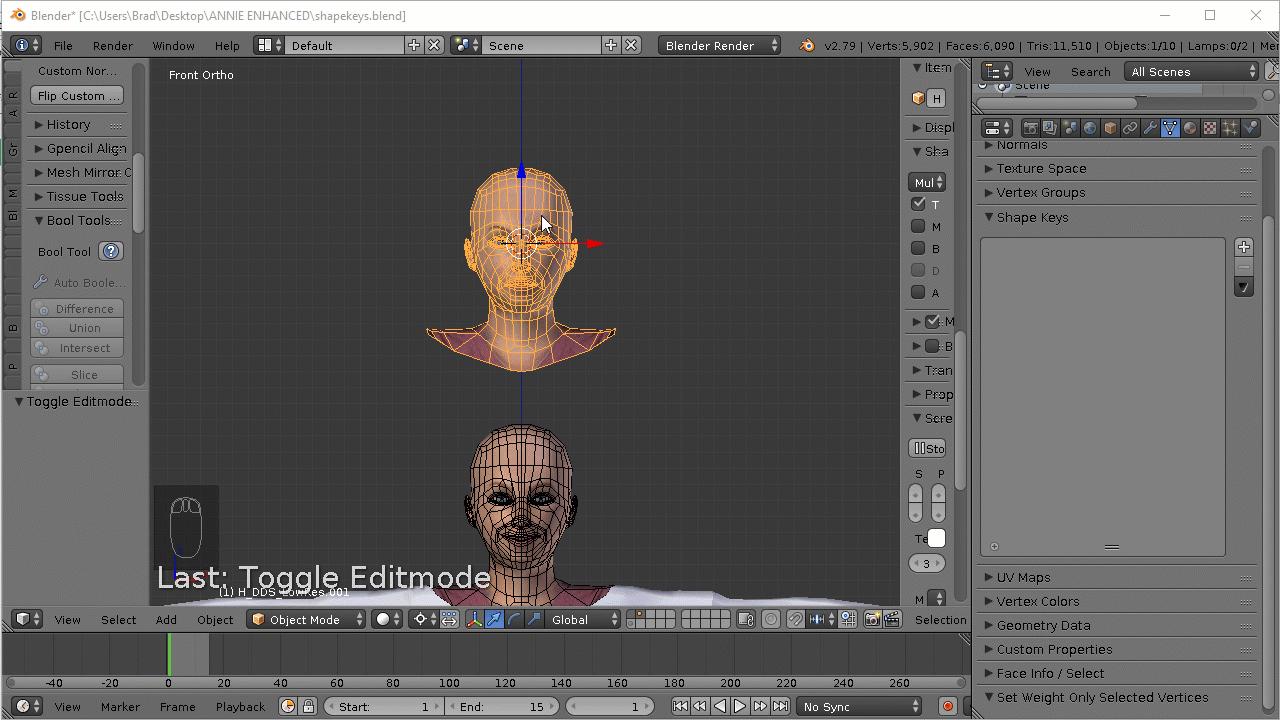This screenshot has height=720, width=1280.
Task: Select the translate manipulator arrow icon
Action: (x=494, y=620)
